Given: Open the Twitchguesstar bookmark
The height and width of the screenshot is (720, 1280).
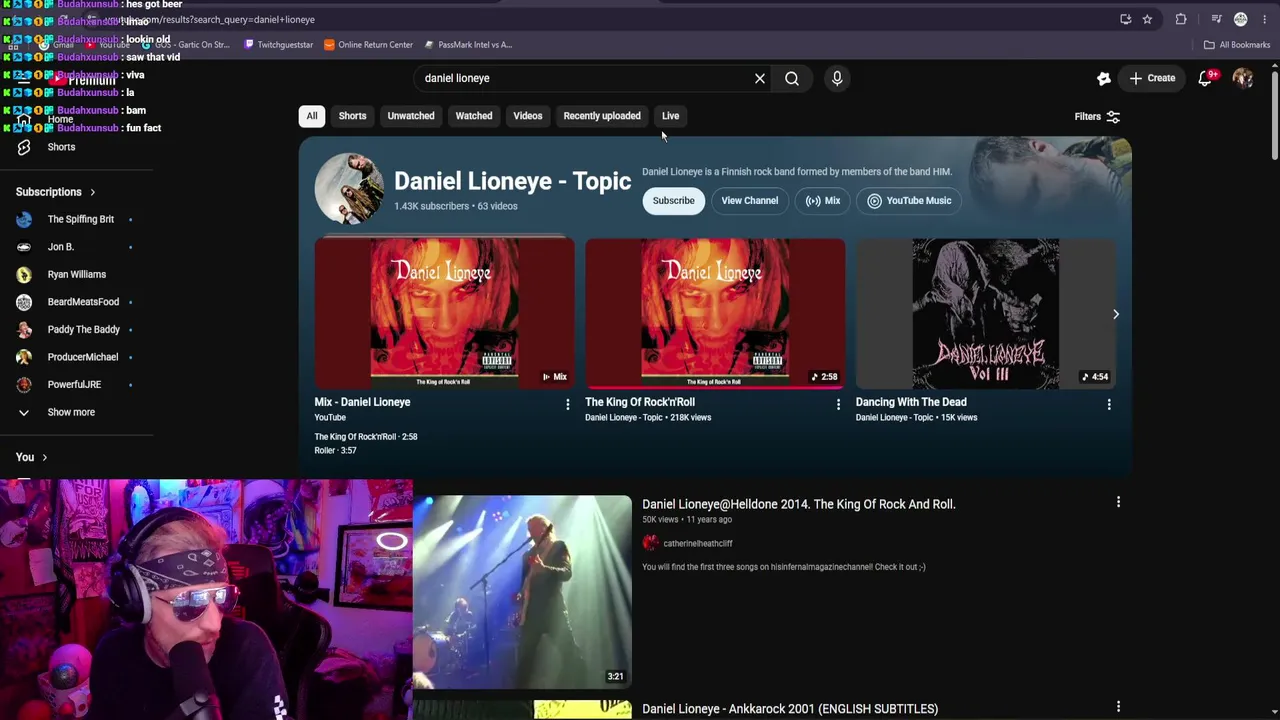Looking at the screenshot, I should point(279,45).
